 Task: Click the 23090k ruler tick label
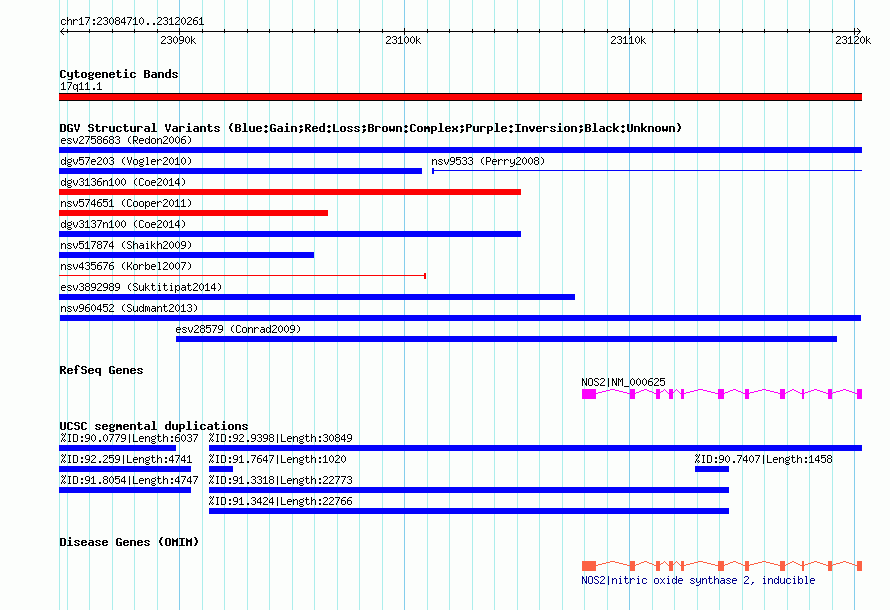pos(178,40)
